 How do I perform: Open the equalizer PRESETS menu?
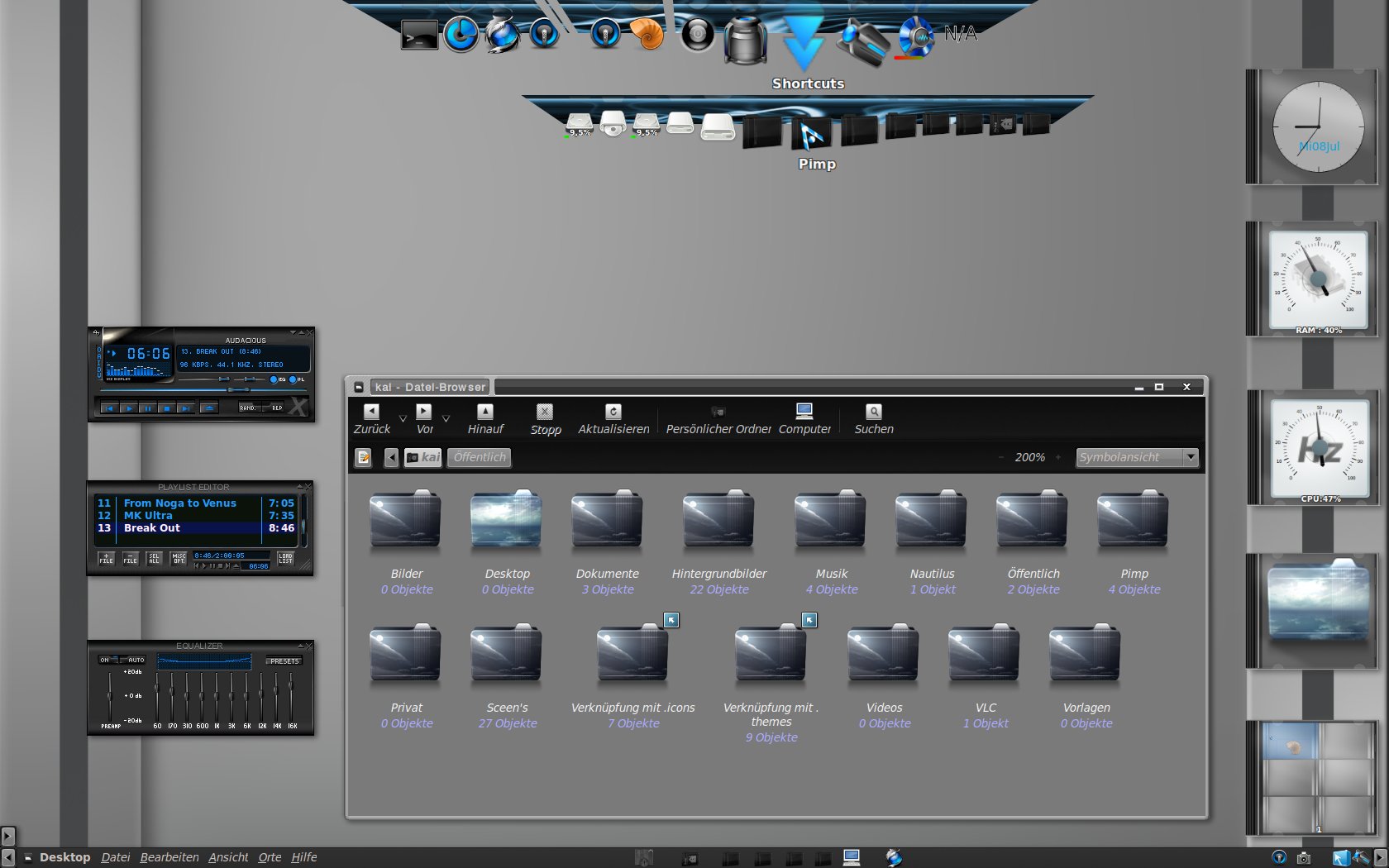tap(284, 661)
